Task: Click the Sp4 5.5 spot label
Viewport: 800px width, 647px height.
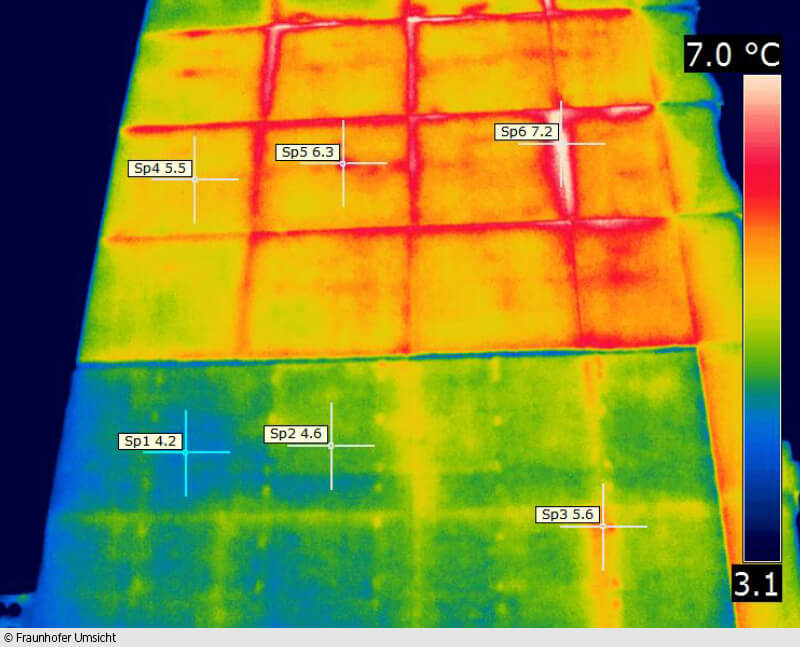Action: [x=160, y=168]
